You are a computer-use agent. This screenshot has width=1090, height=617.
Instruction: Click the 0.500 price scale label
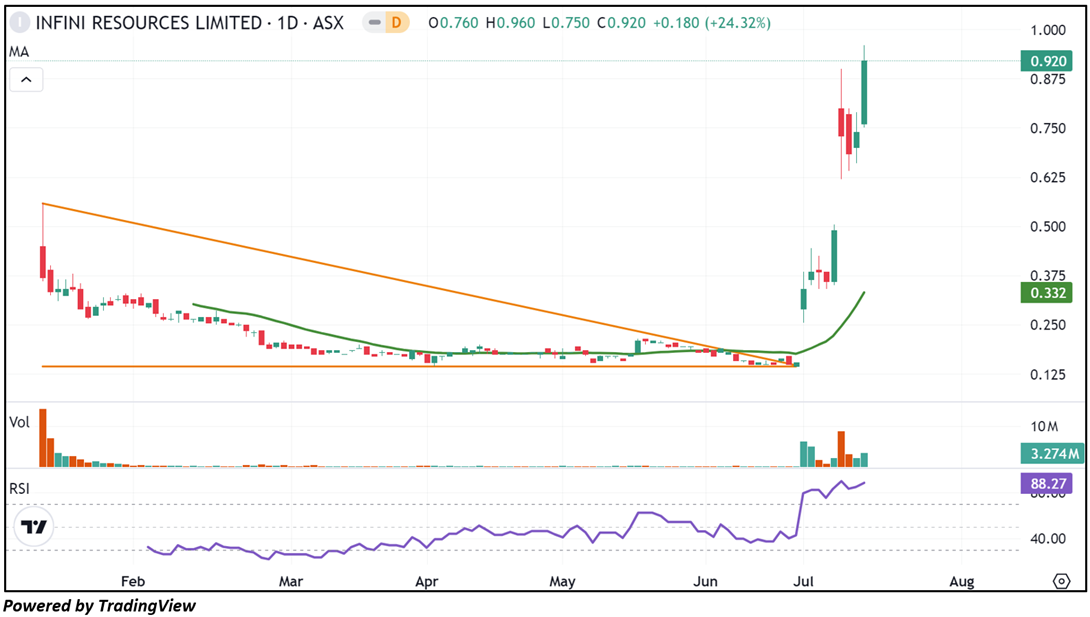(1048, 227)
